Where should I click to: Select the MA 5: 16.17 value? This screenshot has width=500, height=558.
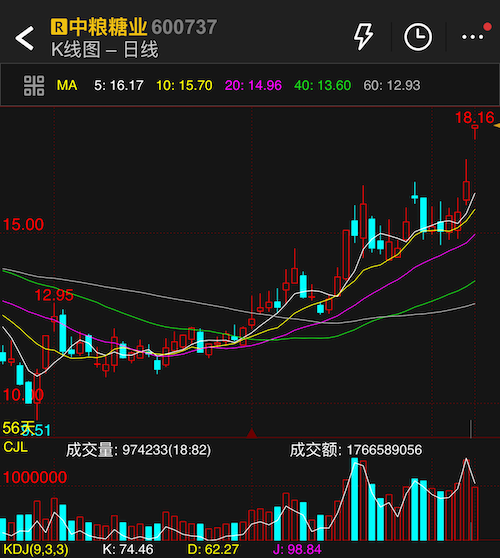[119, 85]
